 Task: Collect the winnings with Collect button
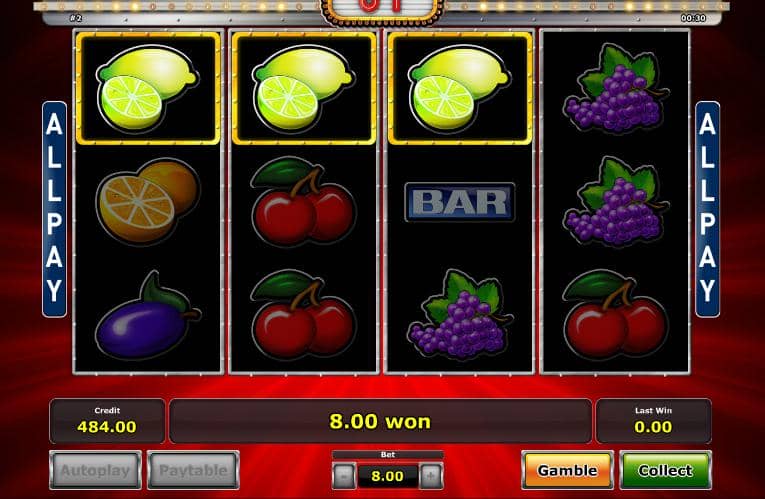coord(665,470)
